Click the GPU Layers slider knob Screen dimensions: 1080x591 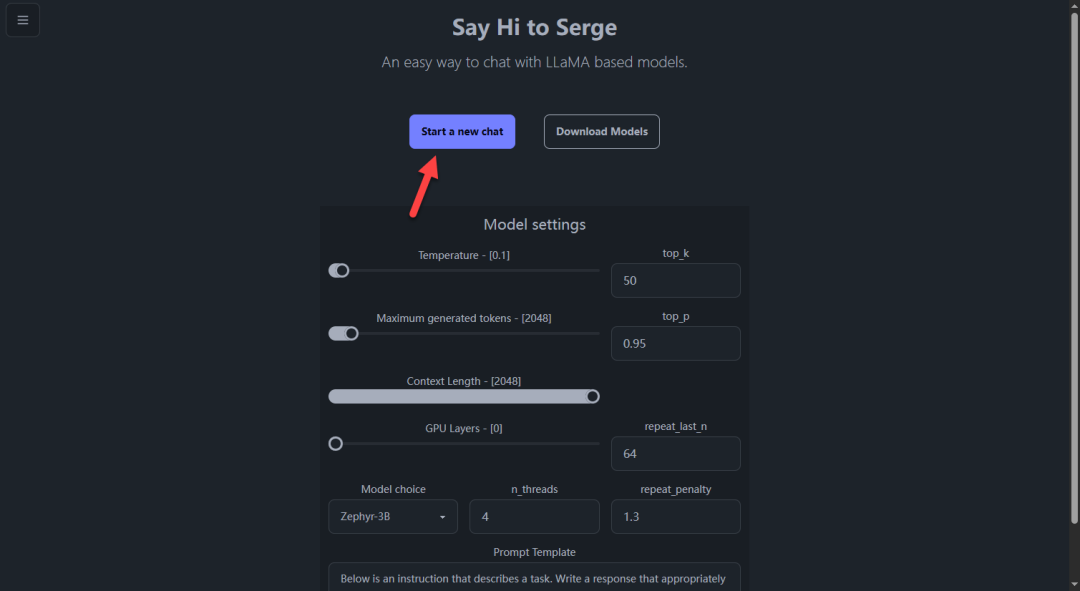(335, 444)
